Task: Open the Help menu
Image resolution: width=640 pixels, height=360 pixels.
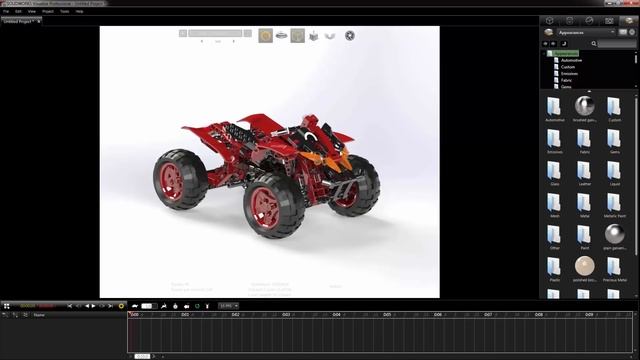Action: (79, 11)
